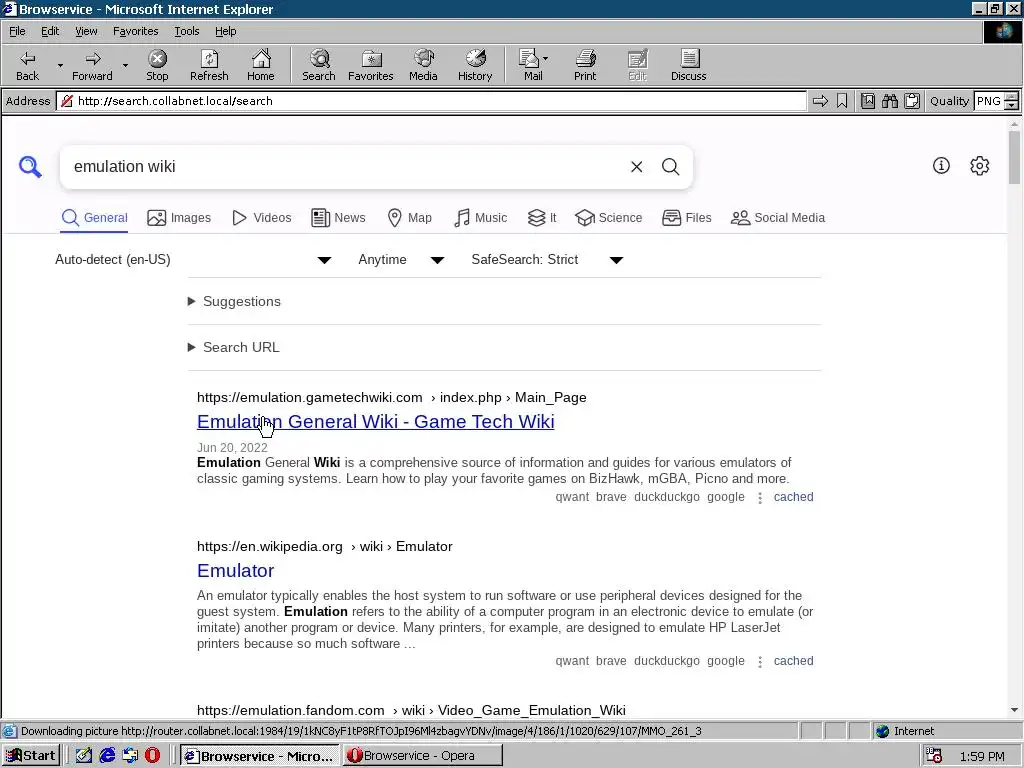Viewport: 1024px width, 768px height.
Task: Click the binoculars find icon
Action: tap(889, 101)
